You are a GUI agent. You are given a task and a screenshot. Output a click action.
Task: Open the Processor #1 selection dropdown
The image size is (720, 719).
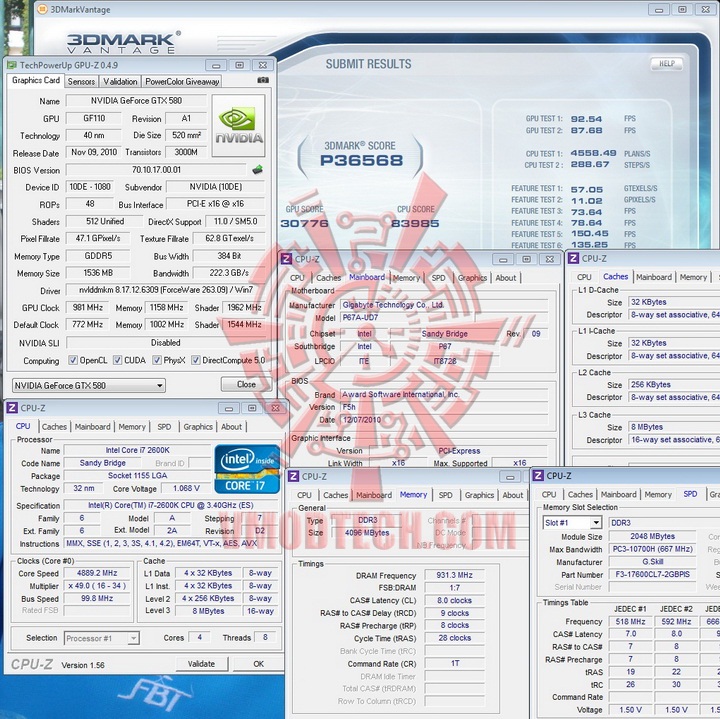(x=101, y=638)
